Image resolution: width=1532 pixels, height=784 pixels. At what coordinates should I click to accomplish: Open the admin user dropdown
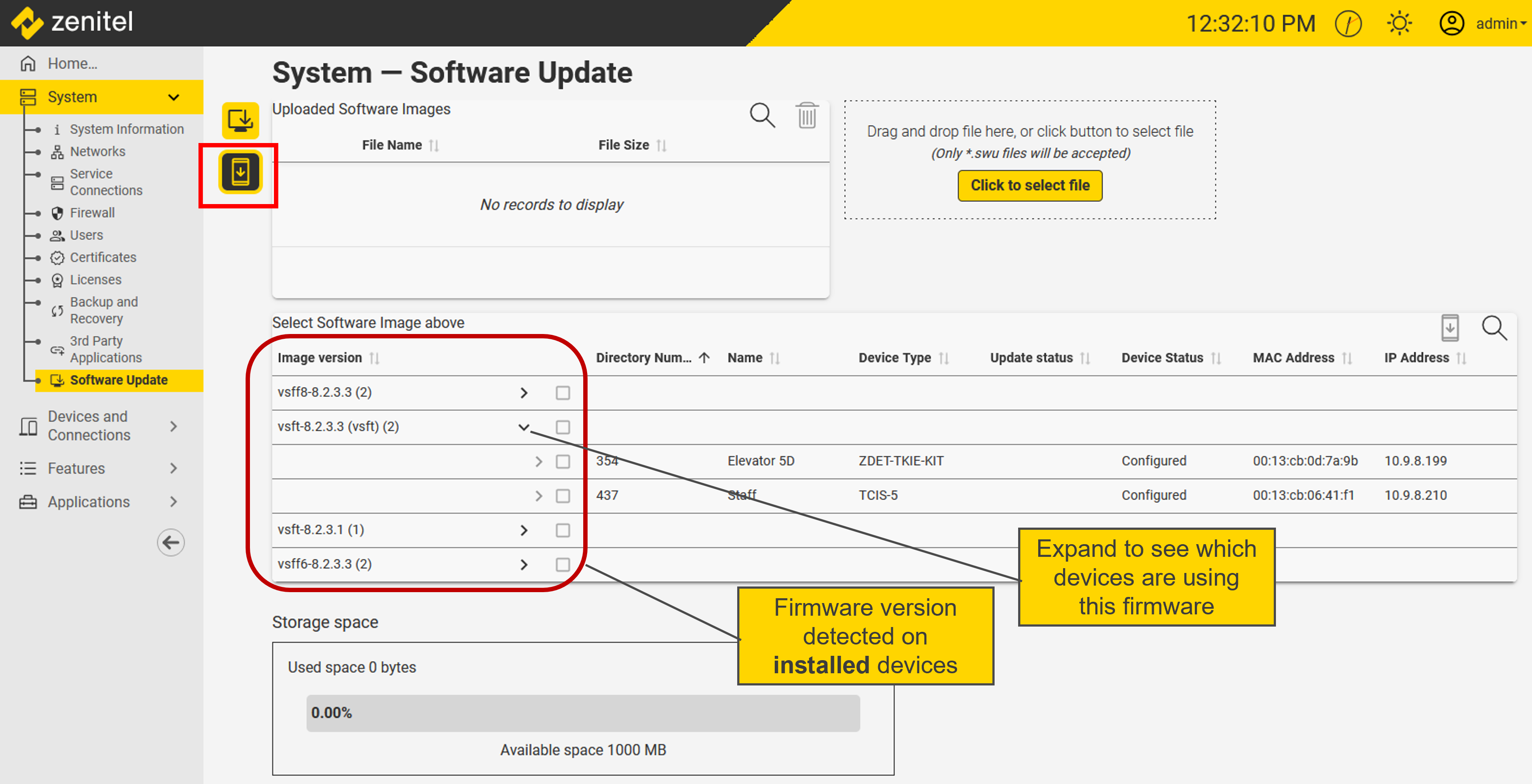tap(1499, 24)
